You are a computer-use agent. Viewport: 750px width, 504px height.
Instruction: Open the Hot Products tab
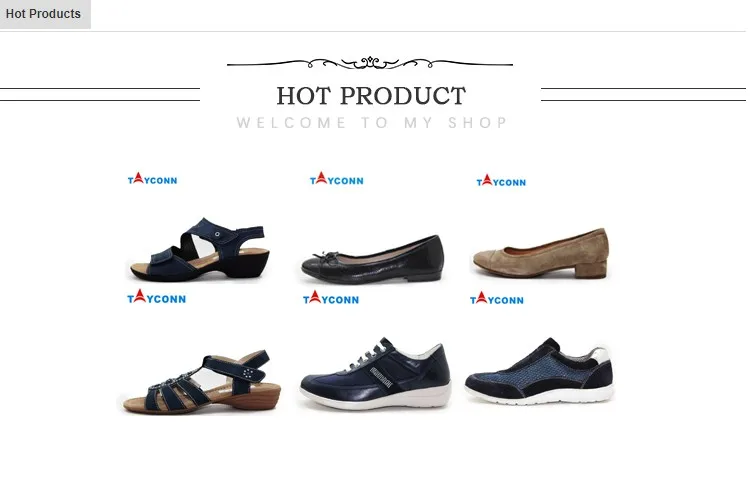click(x=45, y=14)
